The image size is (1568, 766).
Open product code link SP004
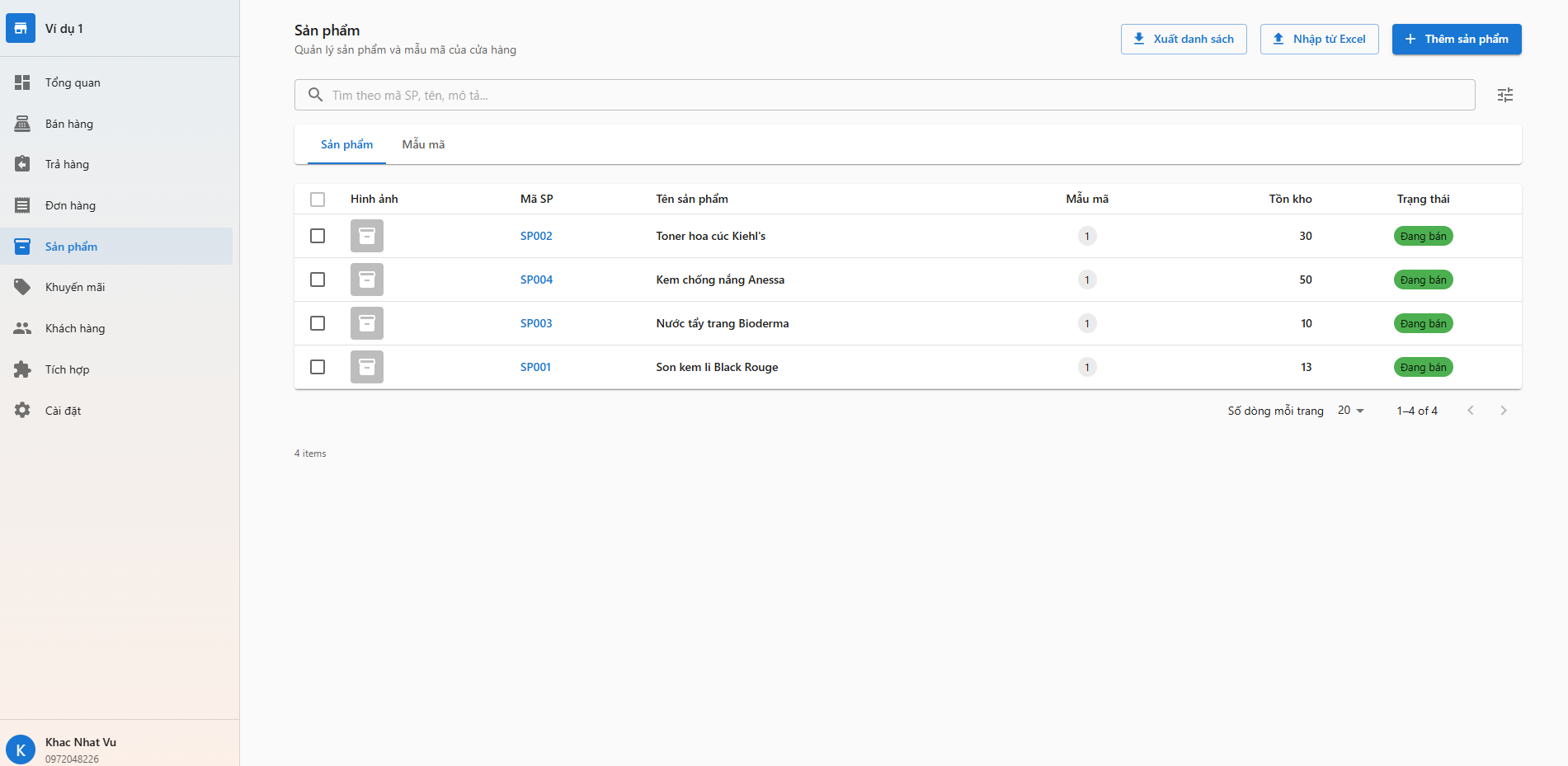pos(536,280)
